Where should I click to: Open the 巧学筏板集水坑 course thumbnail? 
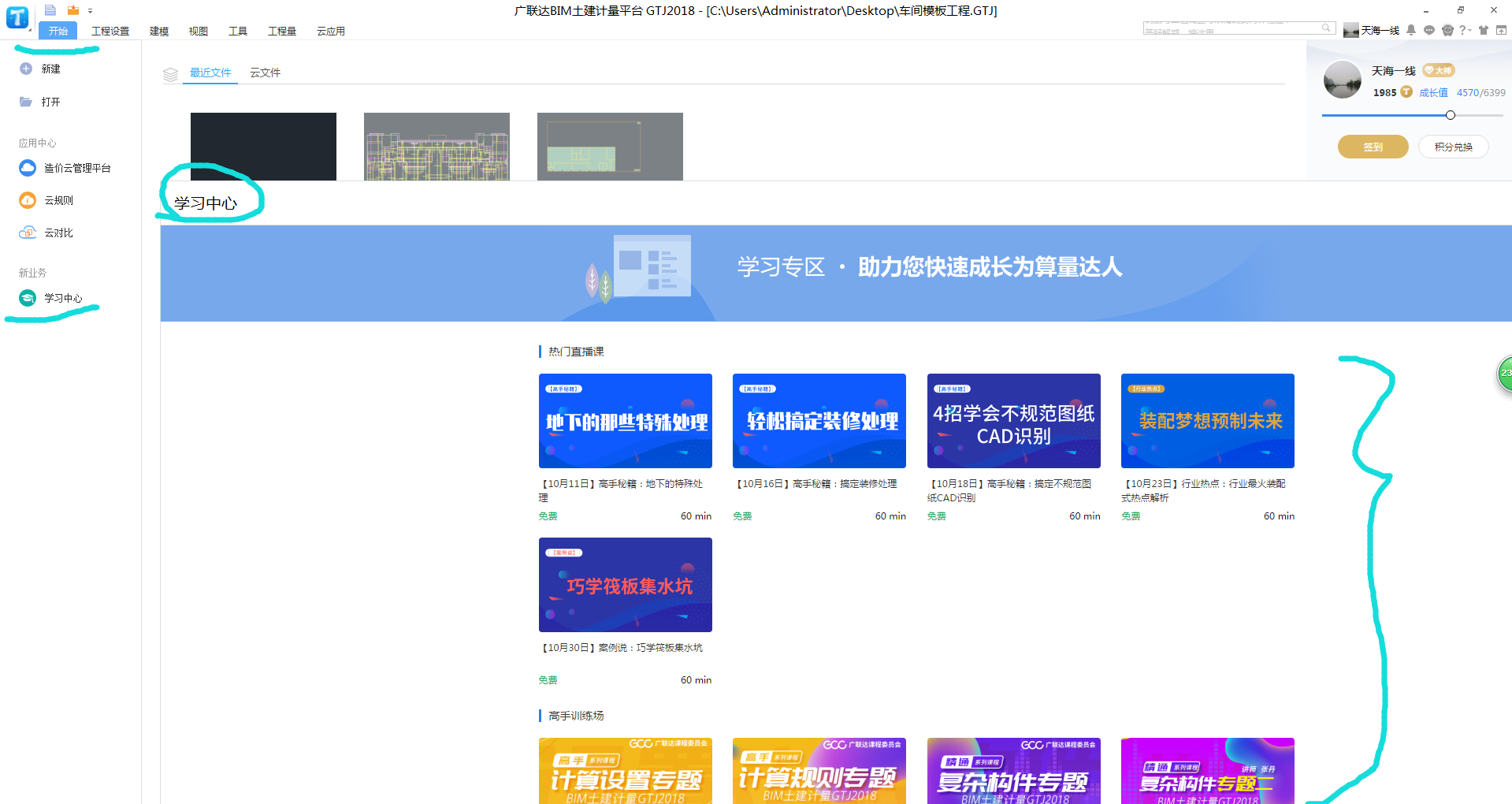point(626,585)
